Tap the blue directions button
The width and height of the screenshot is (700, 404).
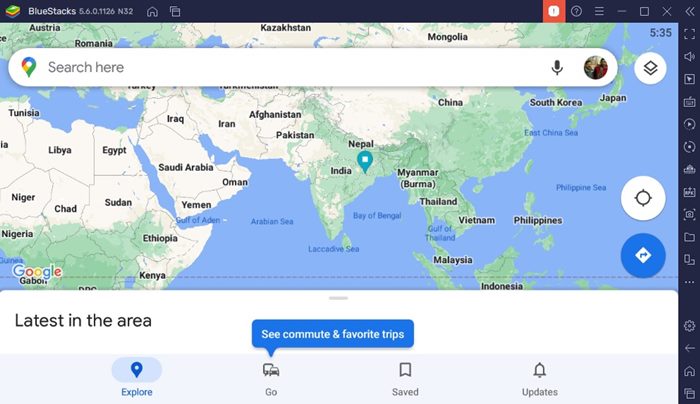[643, 255]
